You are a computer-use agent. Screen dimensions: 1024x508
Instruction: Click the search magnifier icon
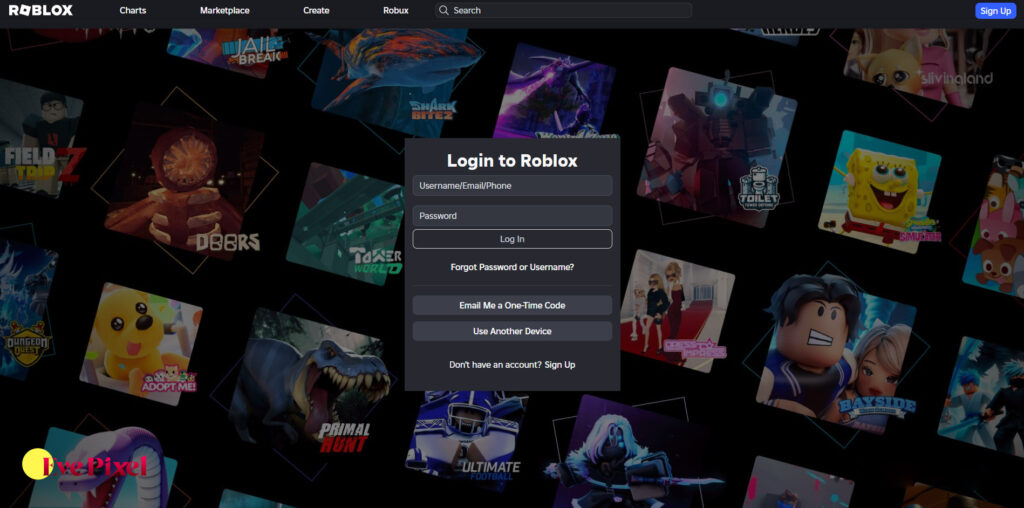click(x=444, y=10)
